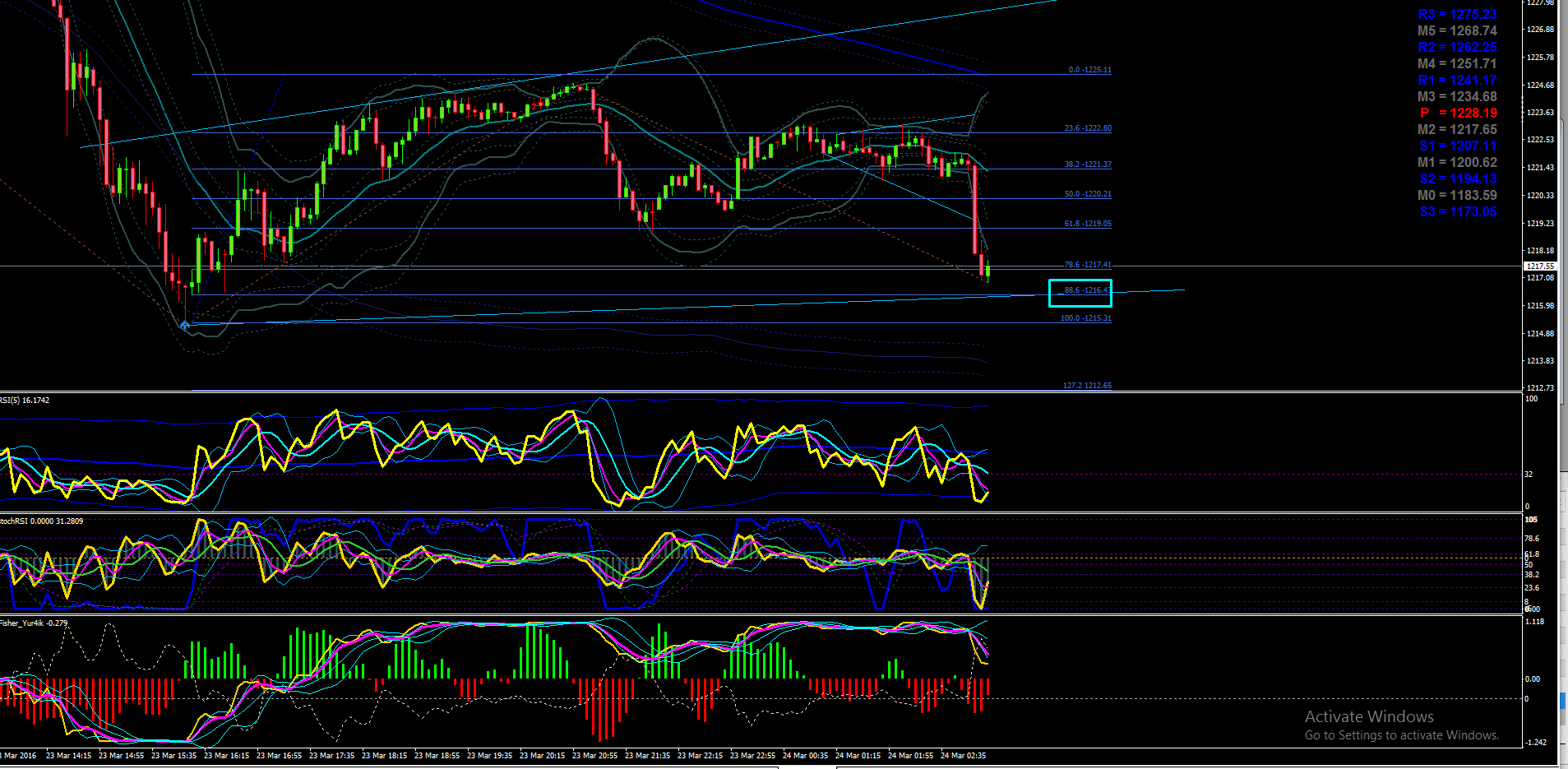Image resolution: width=1568 pixels, height=769 pixels.
Task: Click the Fisher_Yur4ik -0.279 indicator label
Action: pyautogui.click(x=34, y=623)
